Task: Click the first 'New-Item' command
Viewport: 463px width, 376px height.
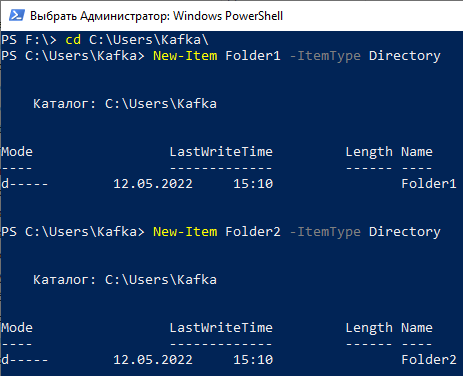Action: click(x=185, y=56)
